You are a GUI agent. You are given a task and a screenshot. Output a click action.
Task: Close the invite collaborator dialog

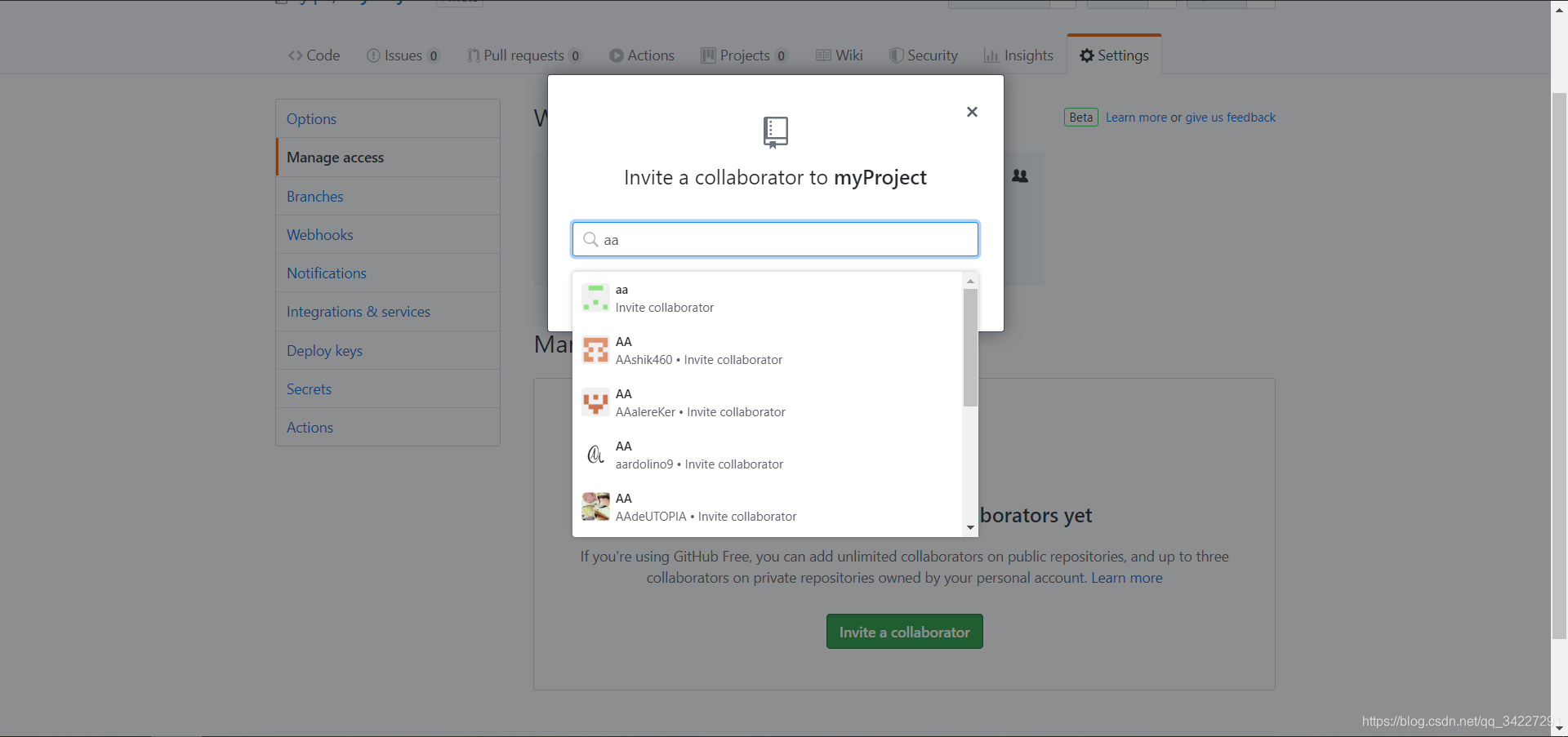tap(972, 112)
